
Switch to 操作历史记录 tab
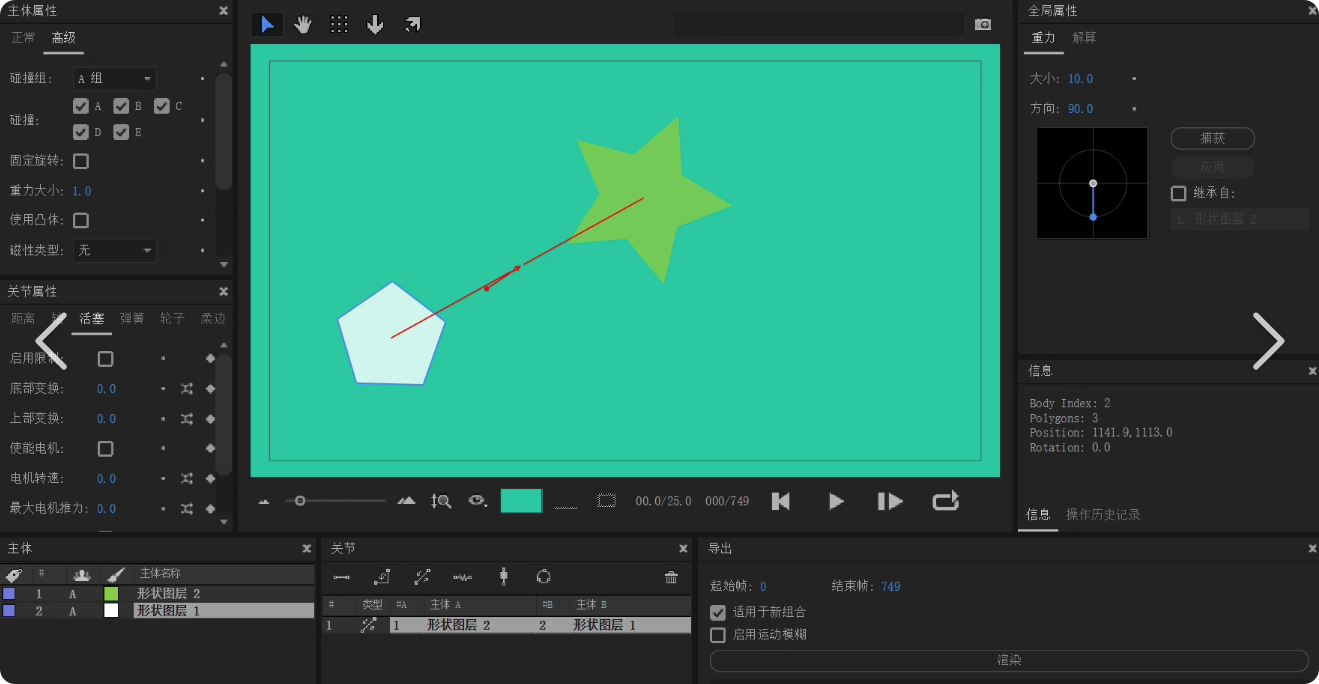pos(1103,514)
